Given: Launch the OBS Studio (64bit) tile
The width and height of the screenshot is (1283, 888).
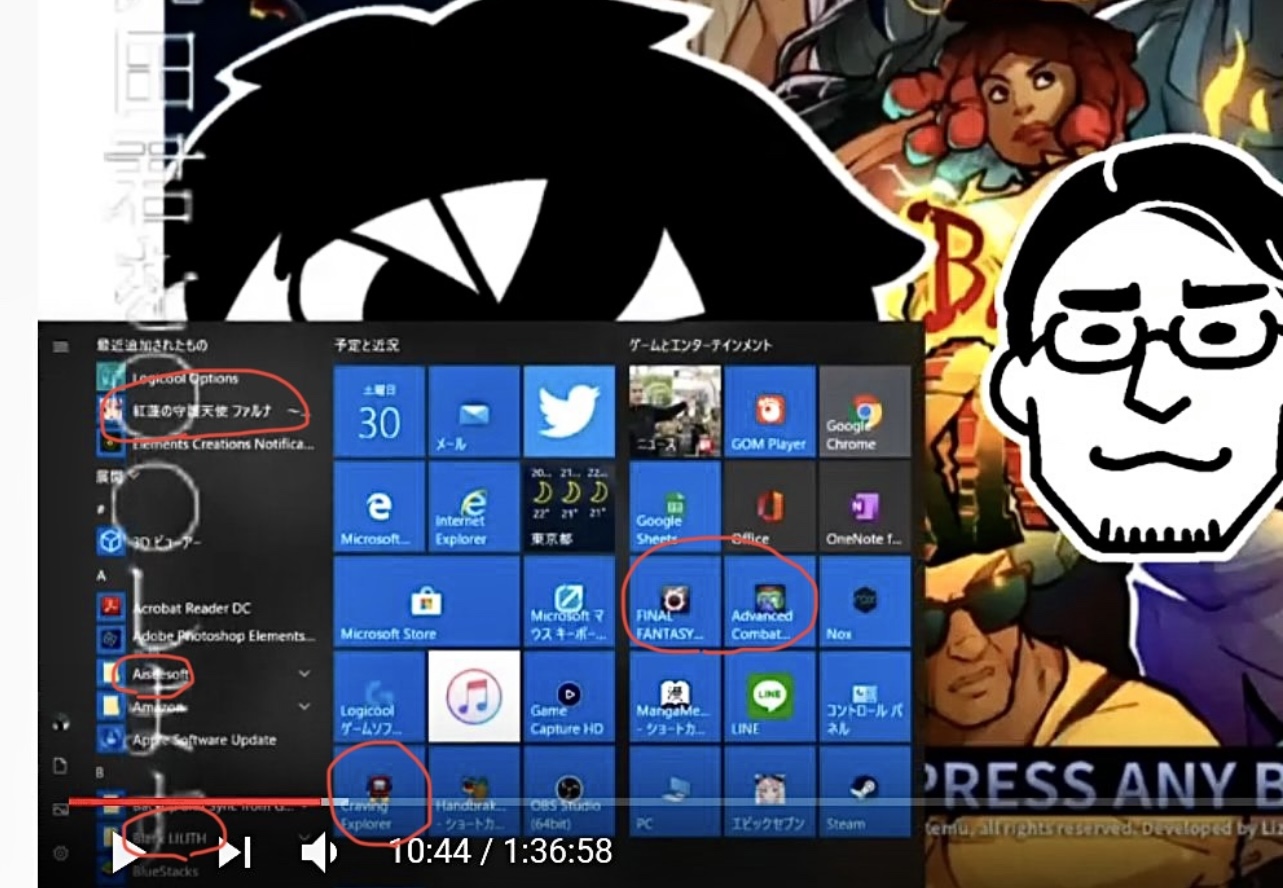Looking at the screenshot, I should [569, 791].
